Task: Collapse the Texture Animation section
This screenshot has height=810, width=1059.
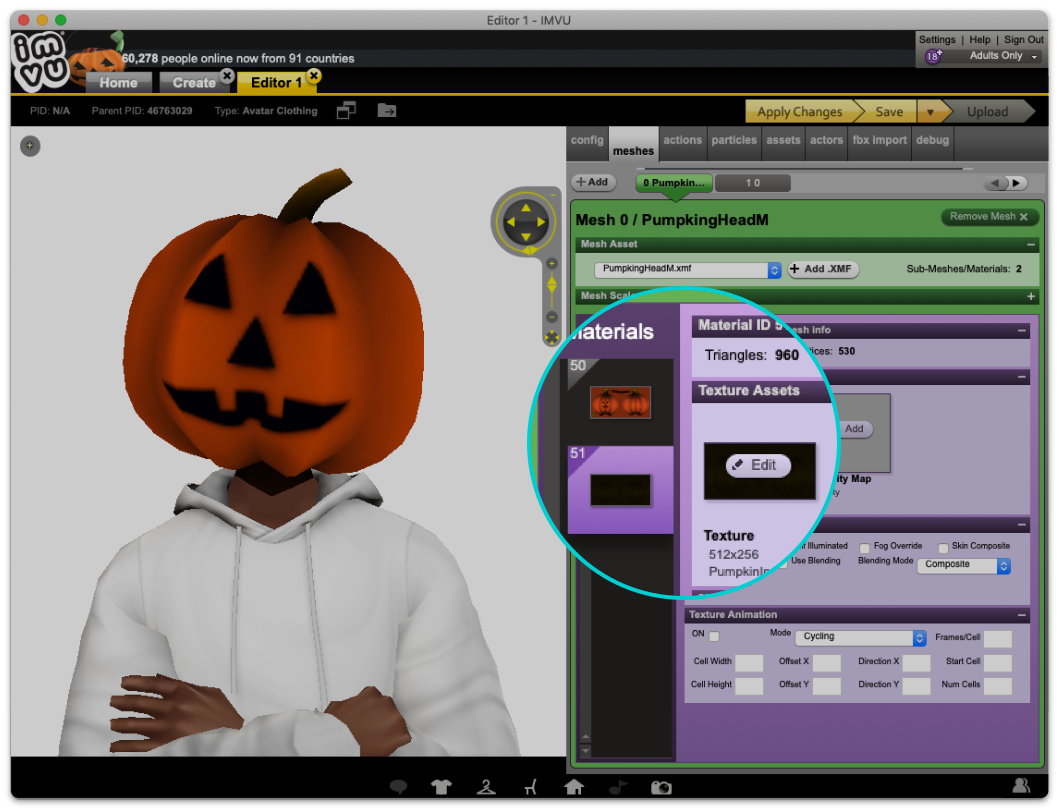Action: tap(1022, 615)
